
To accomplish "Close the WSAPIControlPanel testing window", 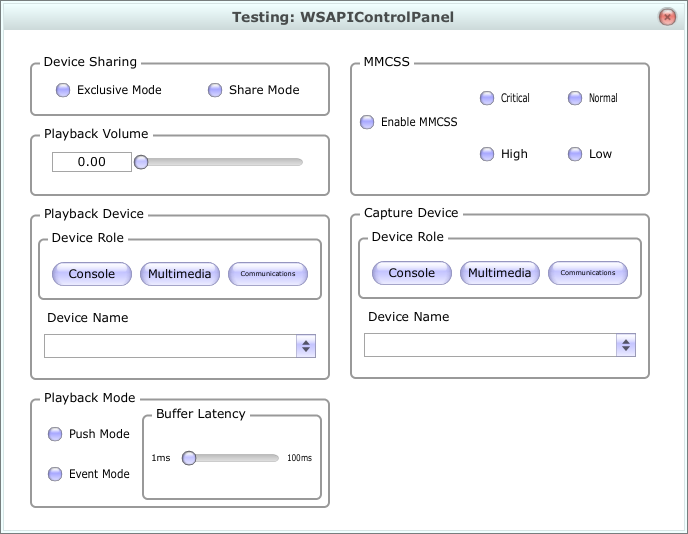I will (667, 17).
